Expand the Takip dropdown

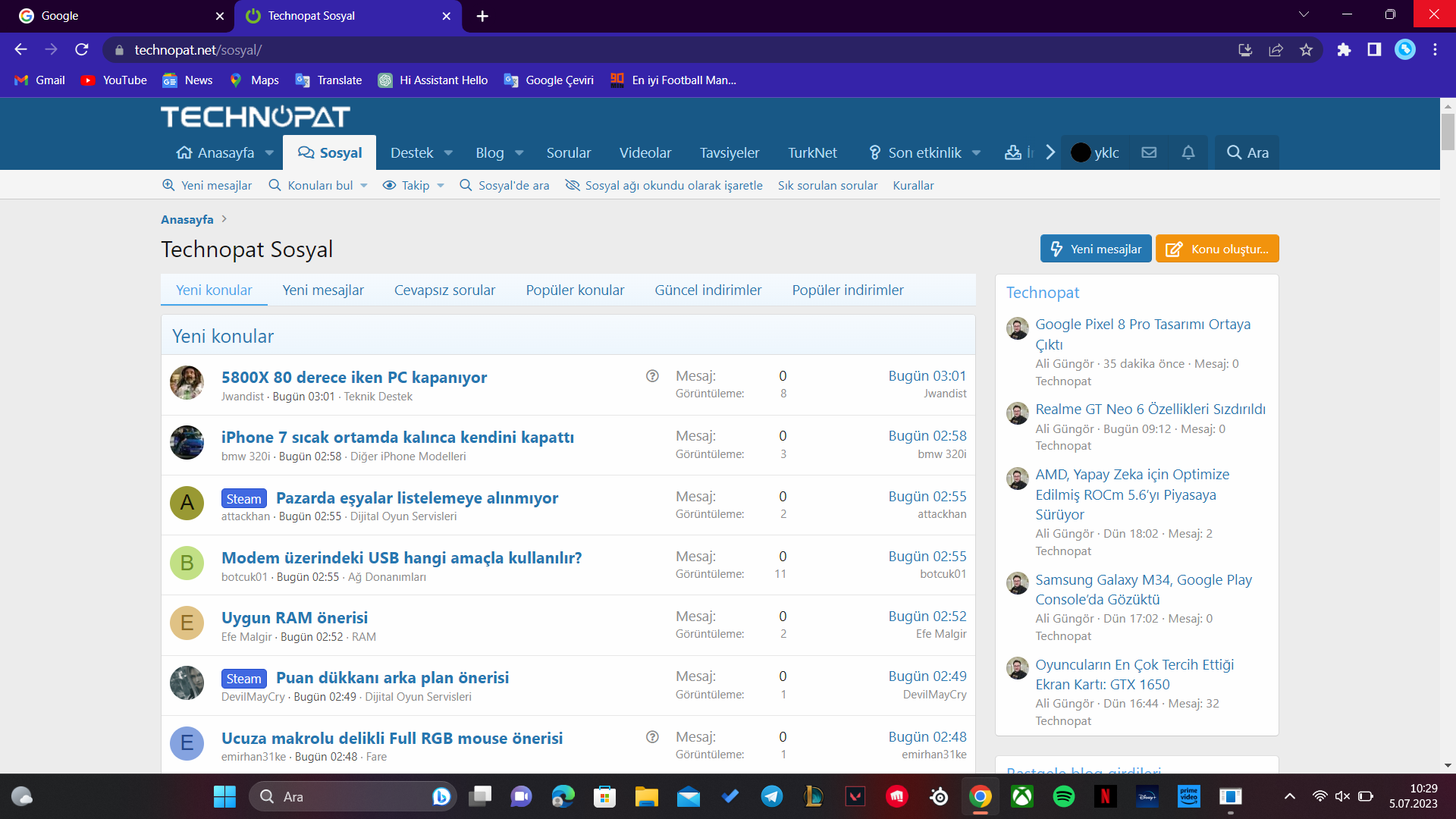coord(441,186)
